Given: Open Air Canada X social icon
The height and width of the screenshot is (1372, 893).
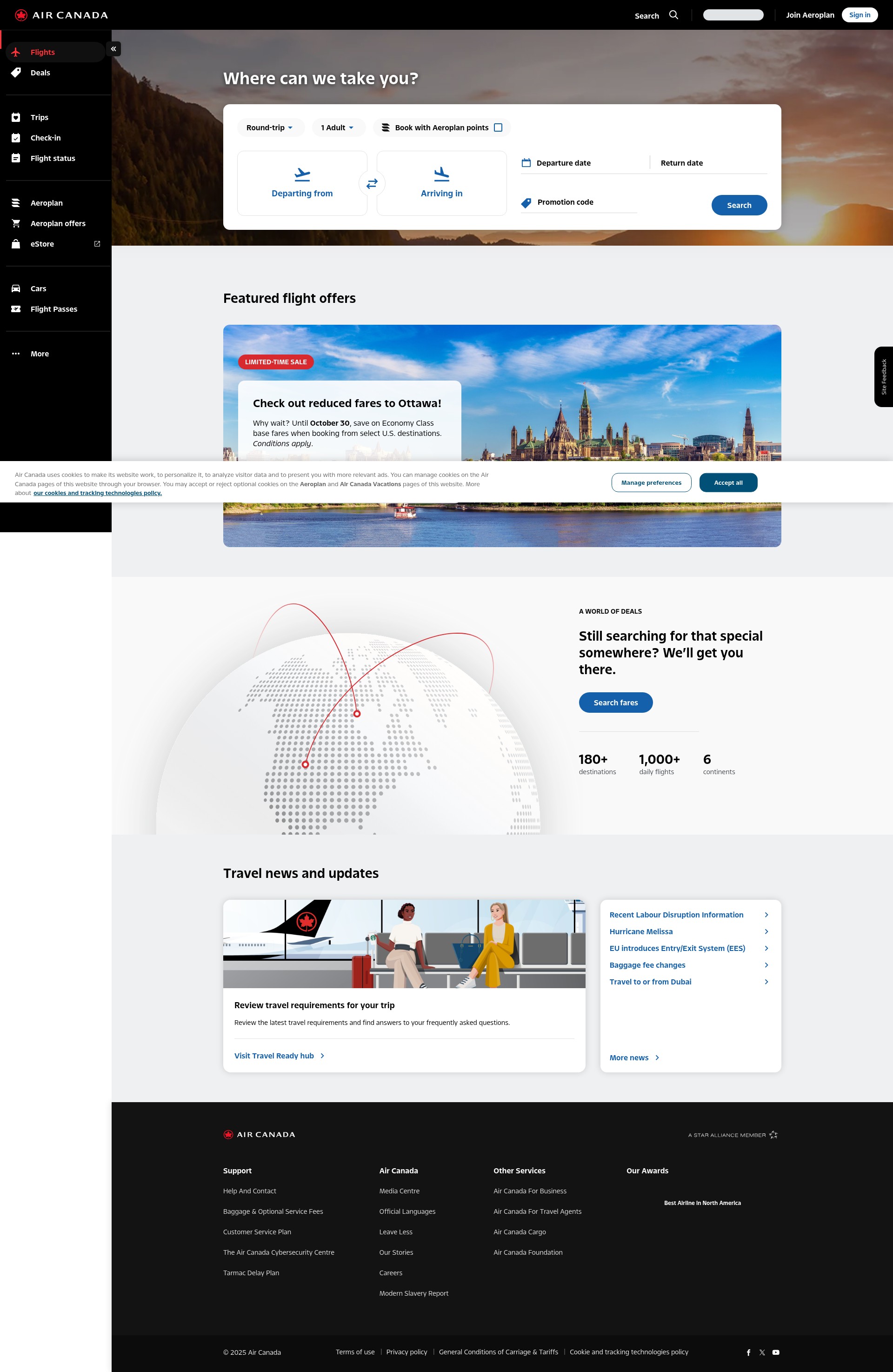Looking at the screenshot, I should click(762, 1352).
